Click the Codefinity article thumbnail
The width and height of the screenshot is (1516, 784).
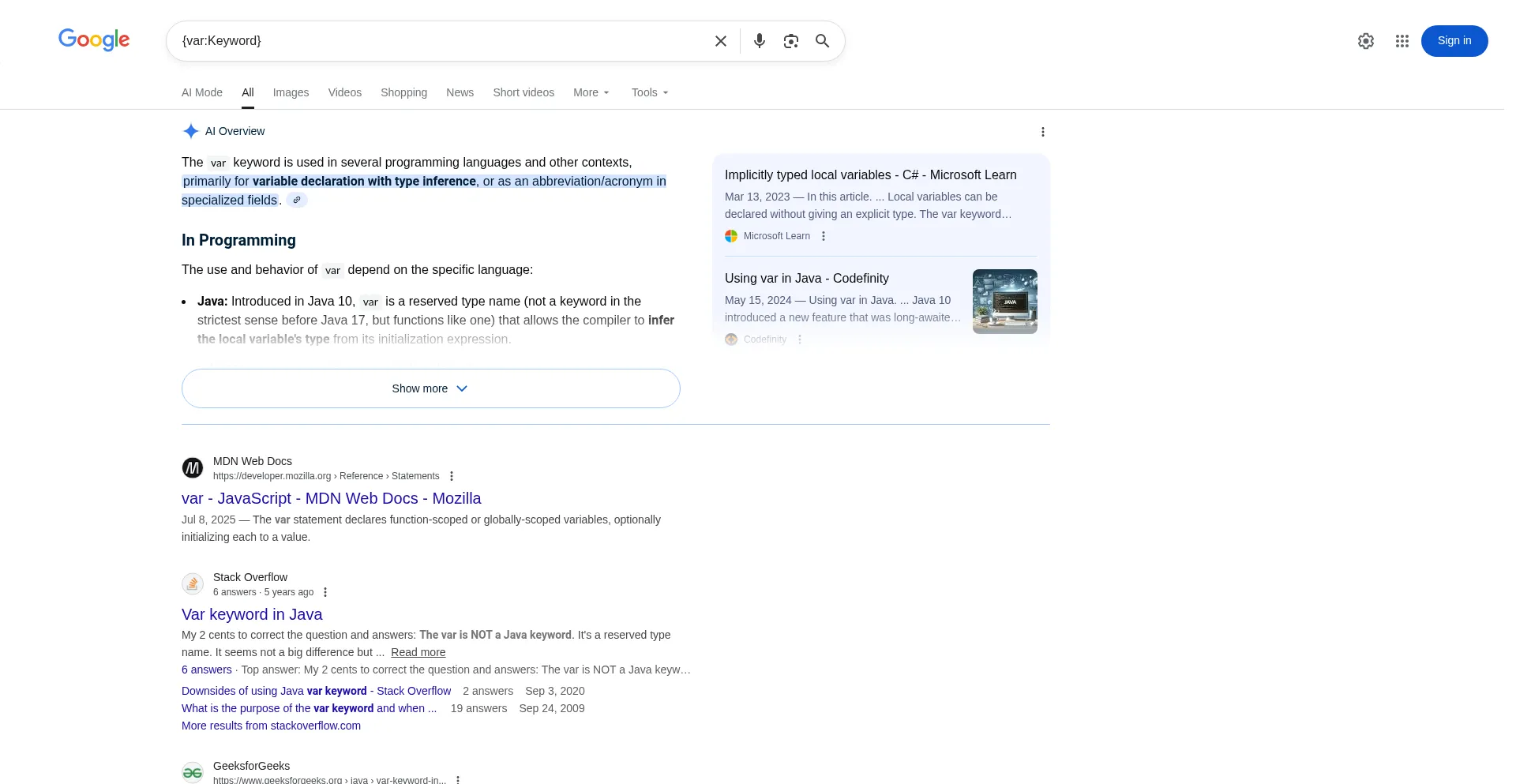(1004, 301)
